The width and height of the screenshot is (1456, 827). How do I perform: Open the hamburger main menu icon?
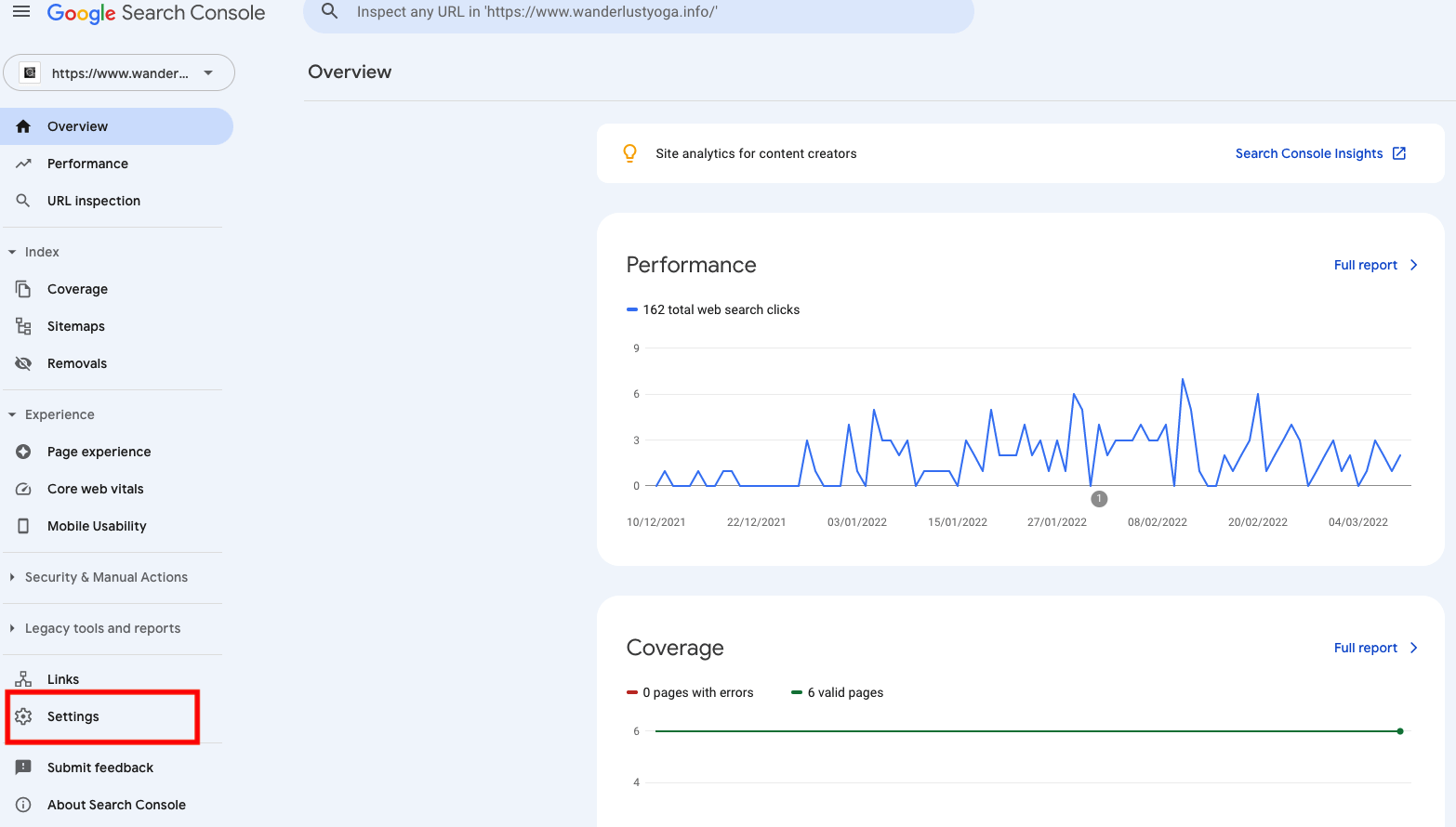[21, 12]
